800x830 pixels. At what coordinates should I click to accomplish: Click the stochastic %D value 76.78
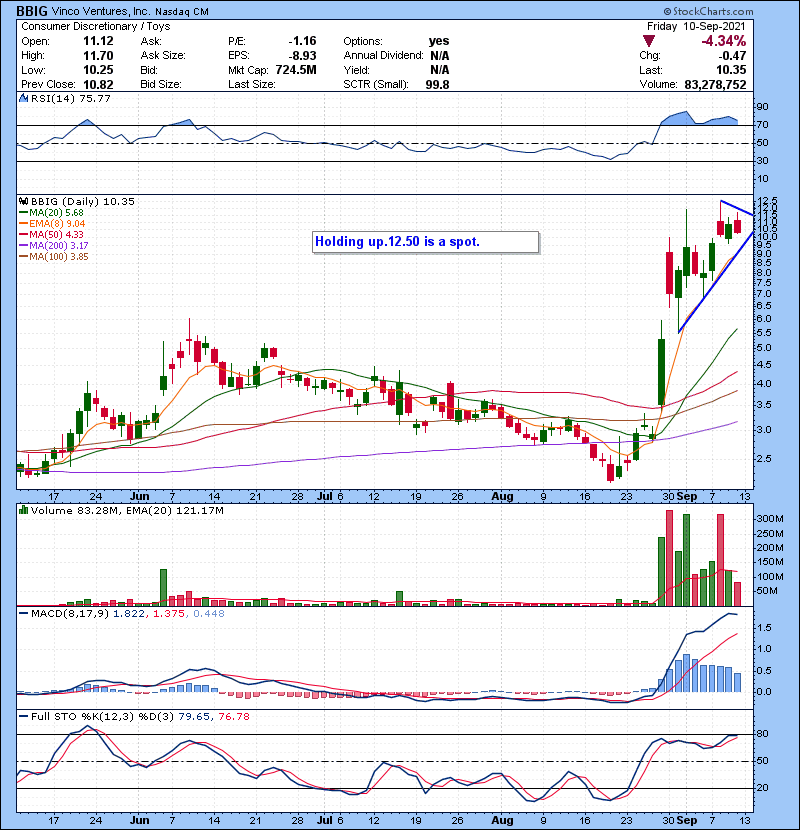(x=233, y=717)
